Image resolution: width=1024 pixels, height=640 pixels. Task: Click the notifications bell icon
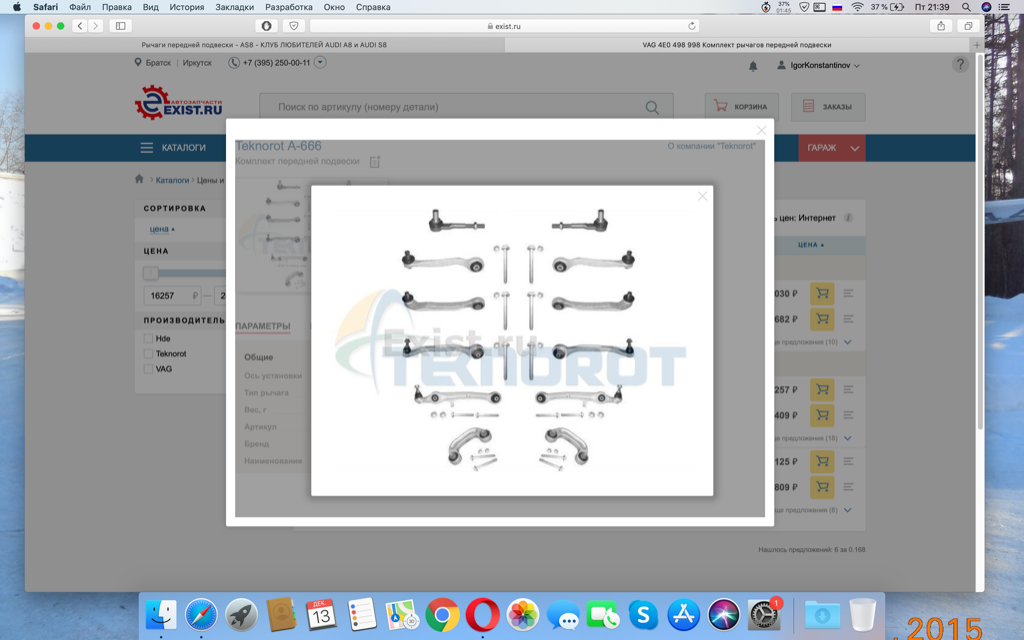(753, 66)
